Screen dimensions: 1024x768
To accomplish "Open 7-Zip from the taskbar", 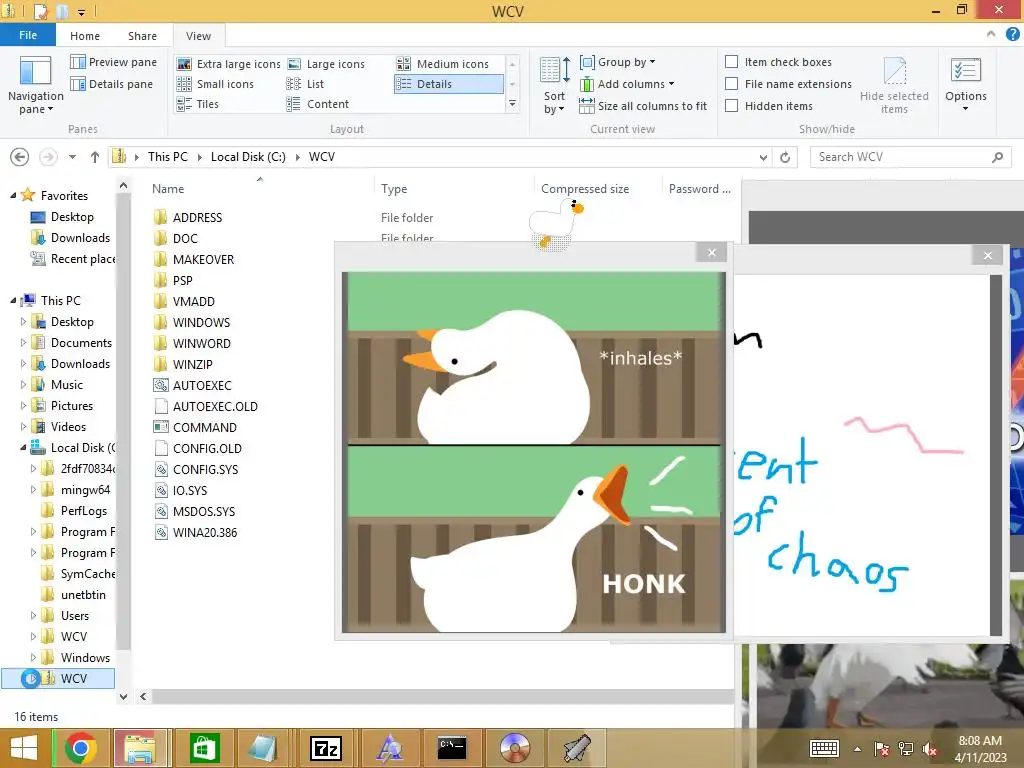I will point(326,748).
